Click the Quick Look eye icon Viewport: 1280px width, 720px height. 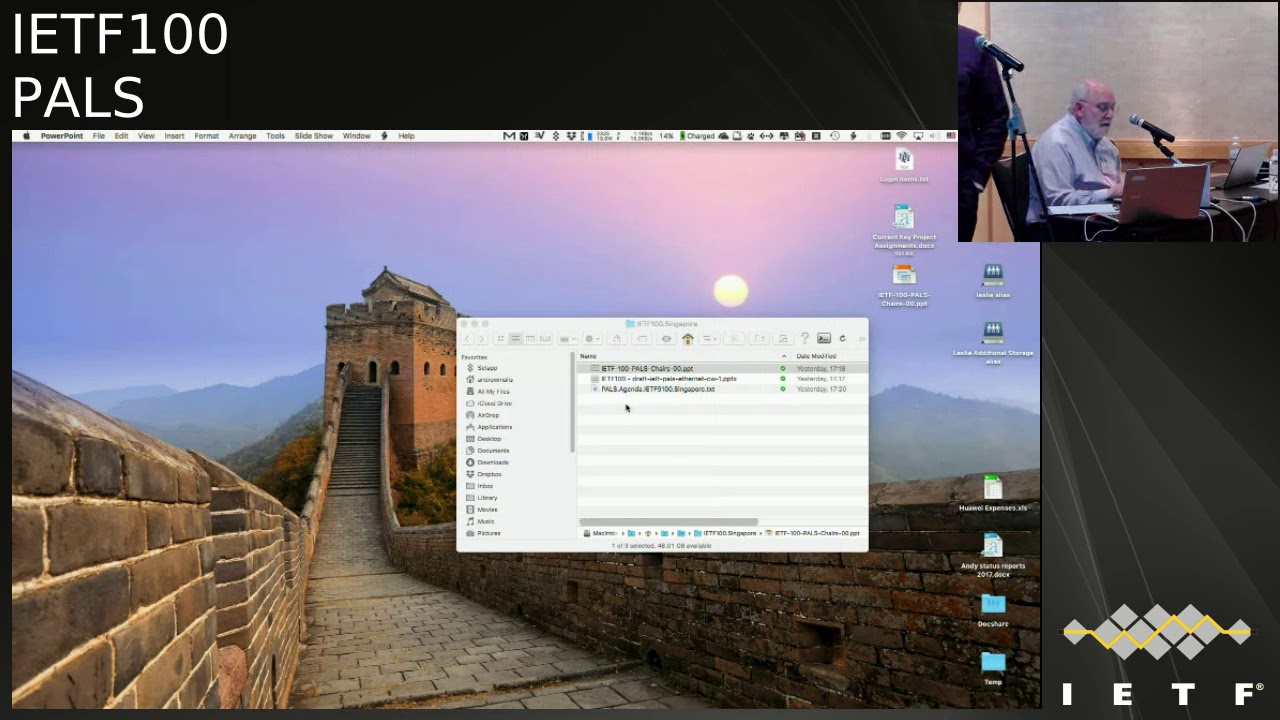[667, 339]
